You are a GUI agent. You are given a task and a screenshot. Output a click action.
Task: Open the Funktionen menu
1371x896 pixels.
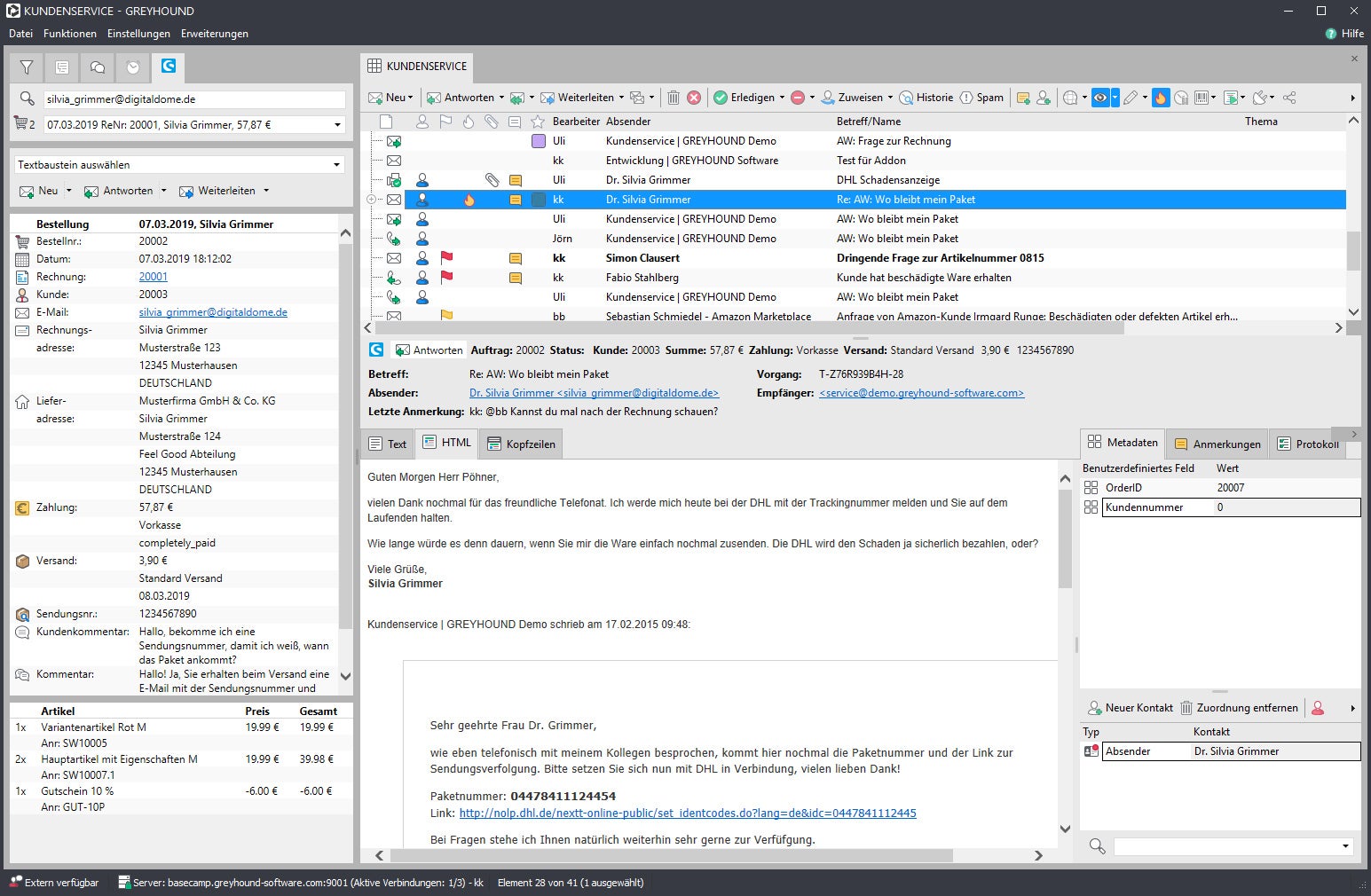click(70, 34)
